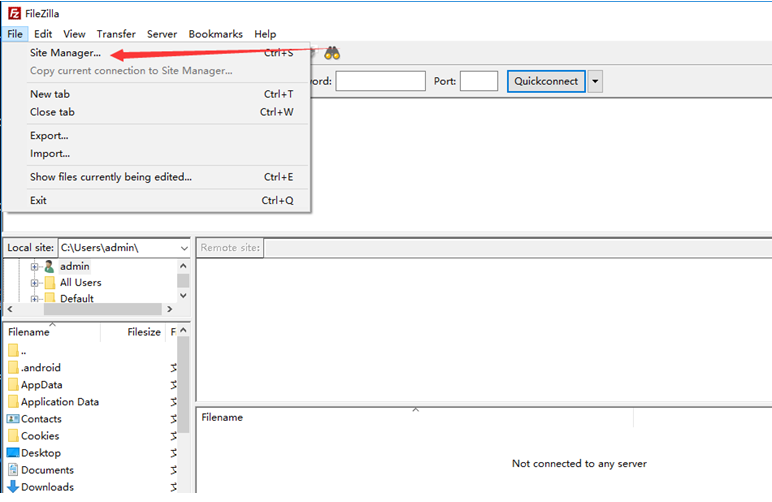Click Export... menu entry
Viewport: 772px width, 502px height.
pos(49,135)
